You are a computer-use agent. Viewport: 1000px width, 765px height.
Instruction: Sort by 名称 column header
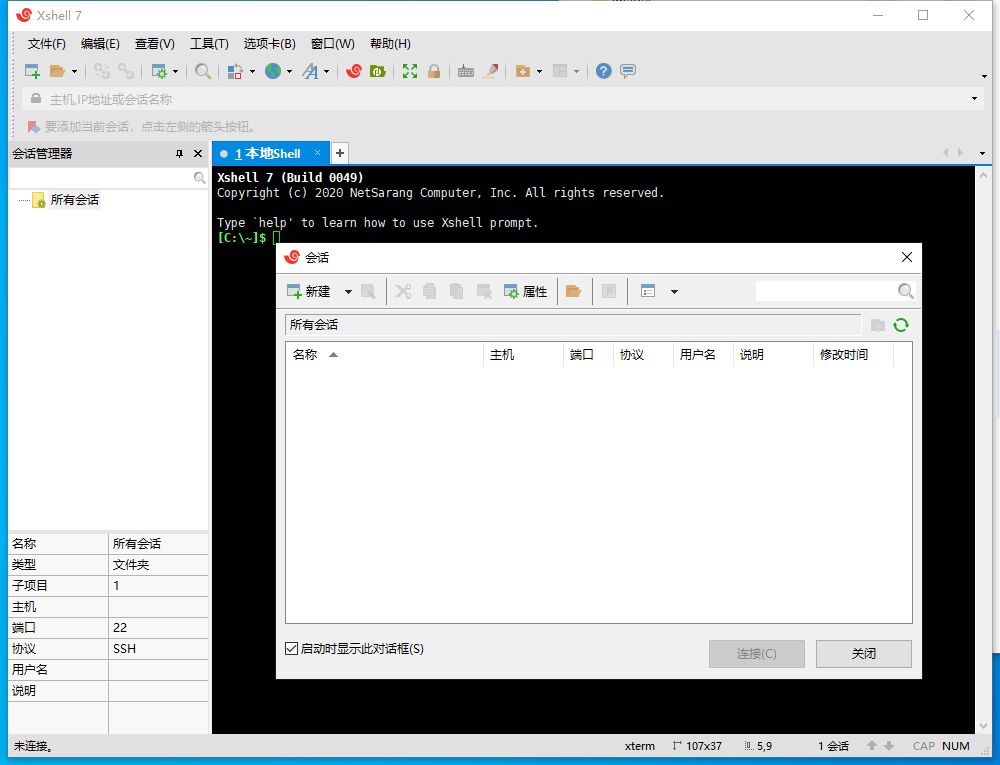click(385, 354)
